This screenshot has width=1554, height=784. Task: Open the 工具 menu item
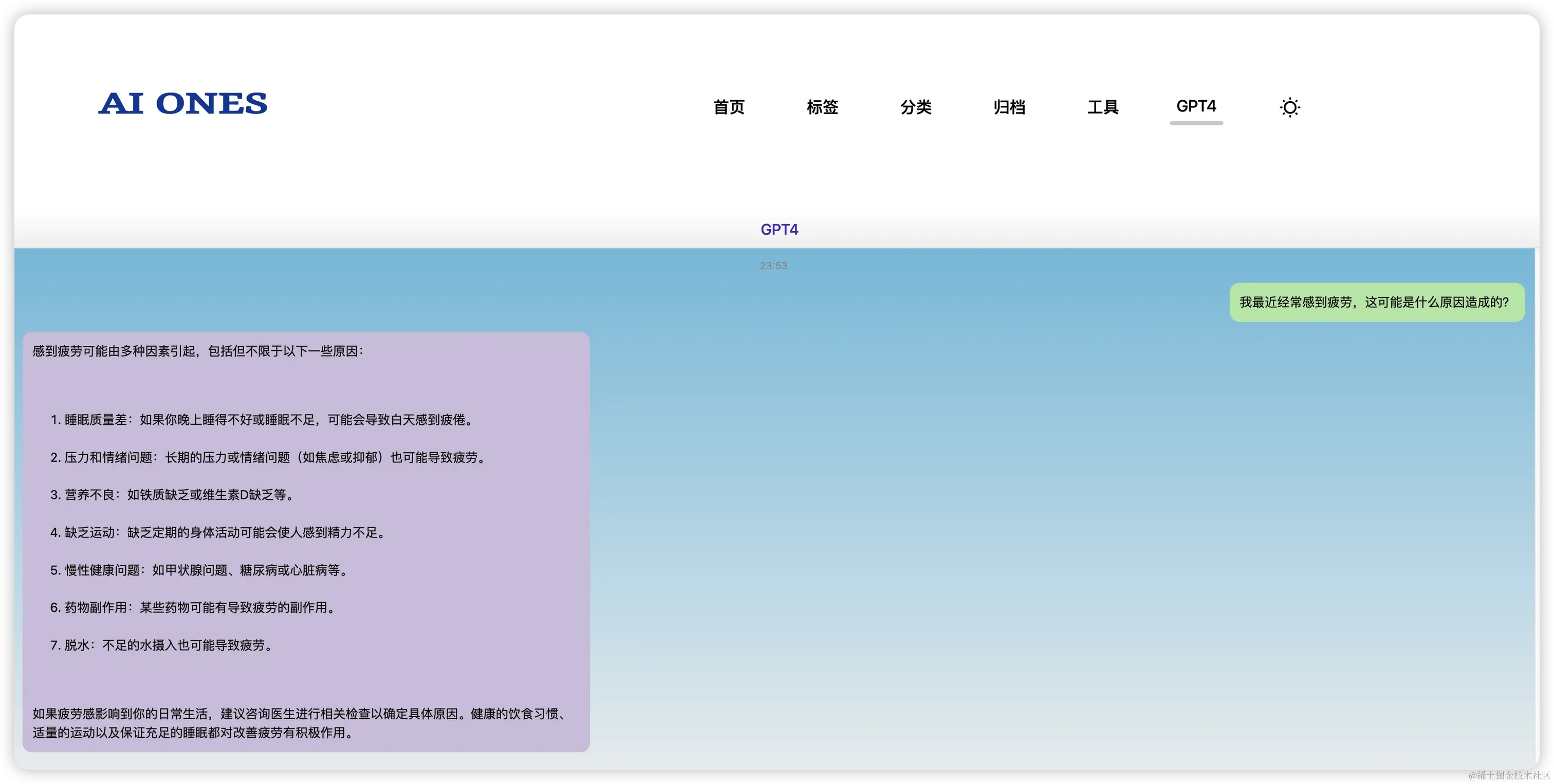click(1103, 107)
